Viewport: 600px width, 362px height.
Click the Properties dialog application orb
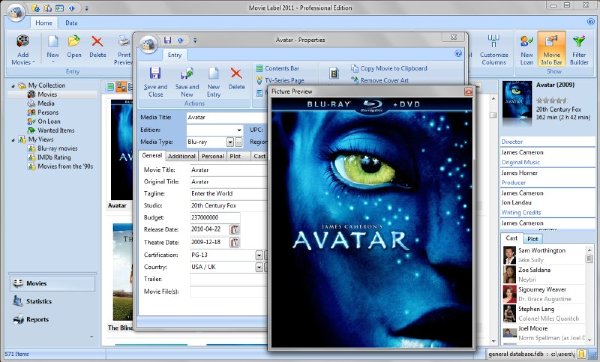pyautogui.click(x=148, y=44)
